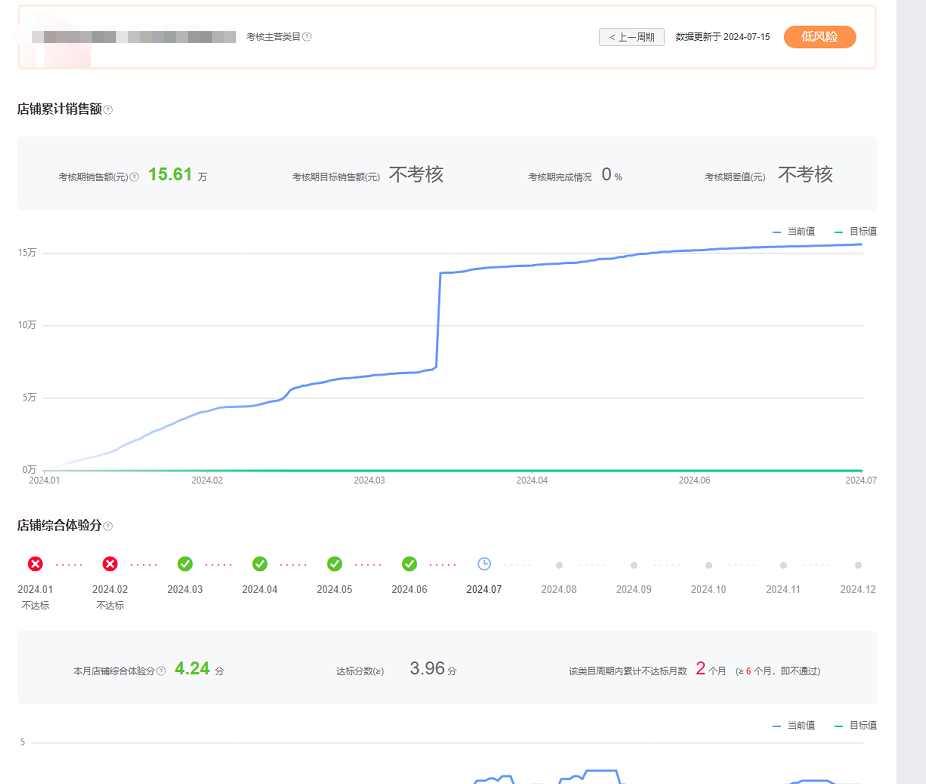Toggle 当前值 series in sales chart legend
926x784 pixels.
point(794,231)
